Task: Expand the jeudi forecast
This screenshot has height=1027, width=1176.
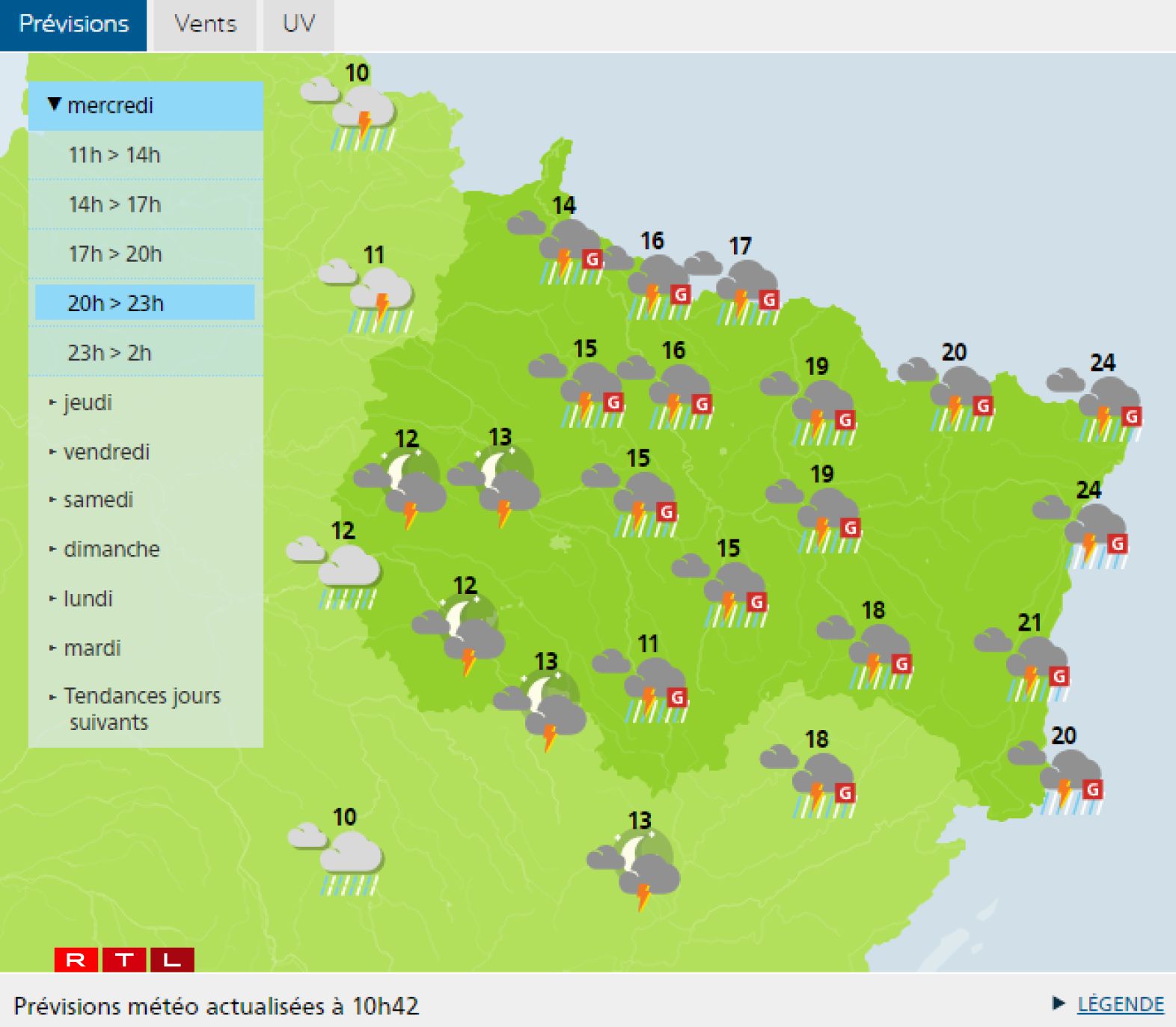Action: click(x=88, y=402)
